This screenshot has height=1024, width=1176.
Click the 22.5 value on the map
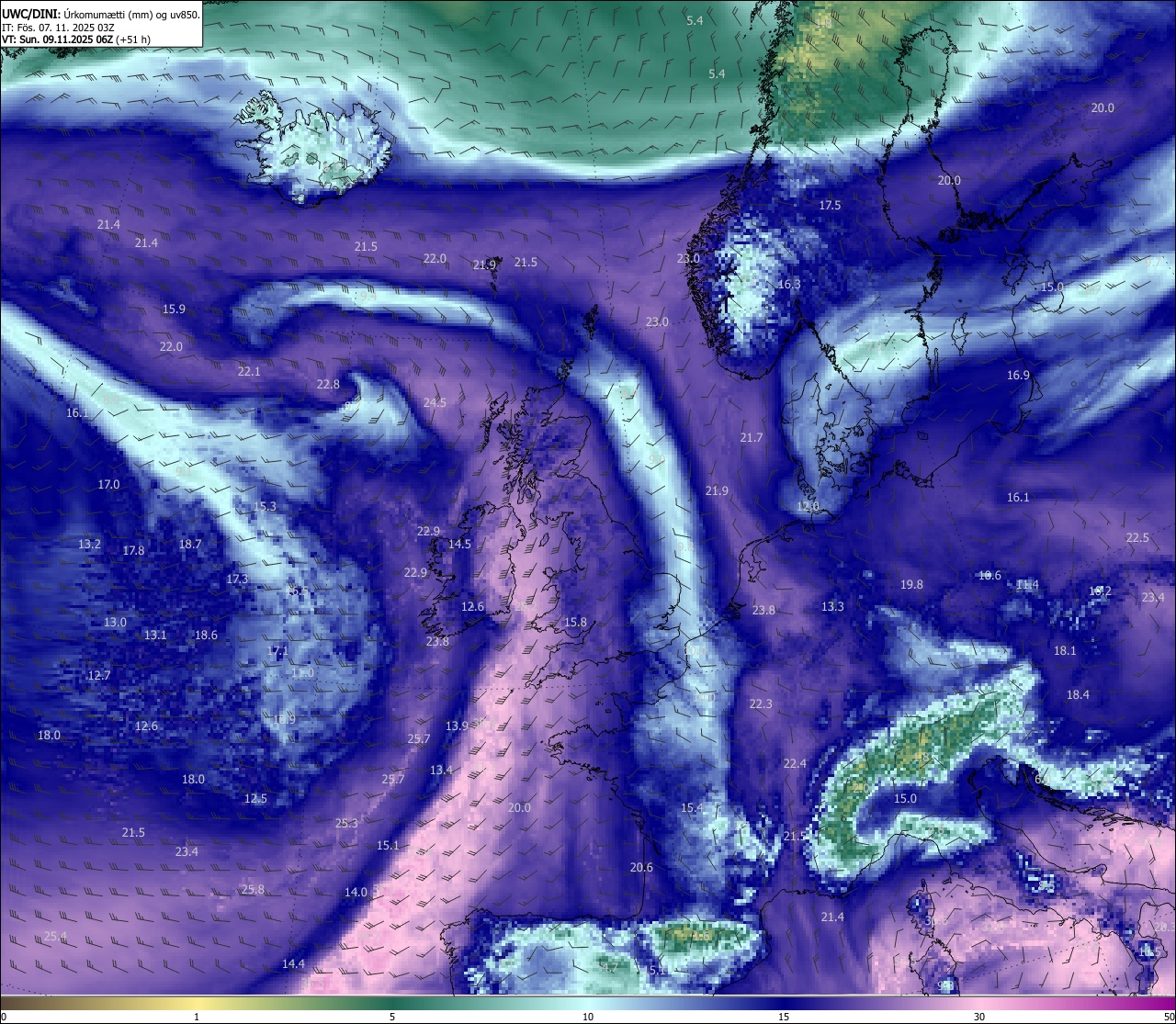(1137, 538)
